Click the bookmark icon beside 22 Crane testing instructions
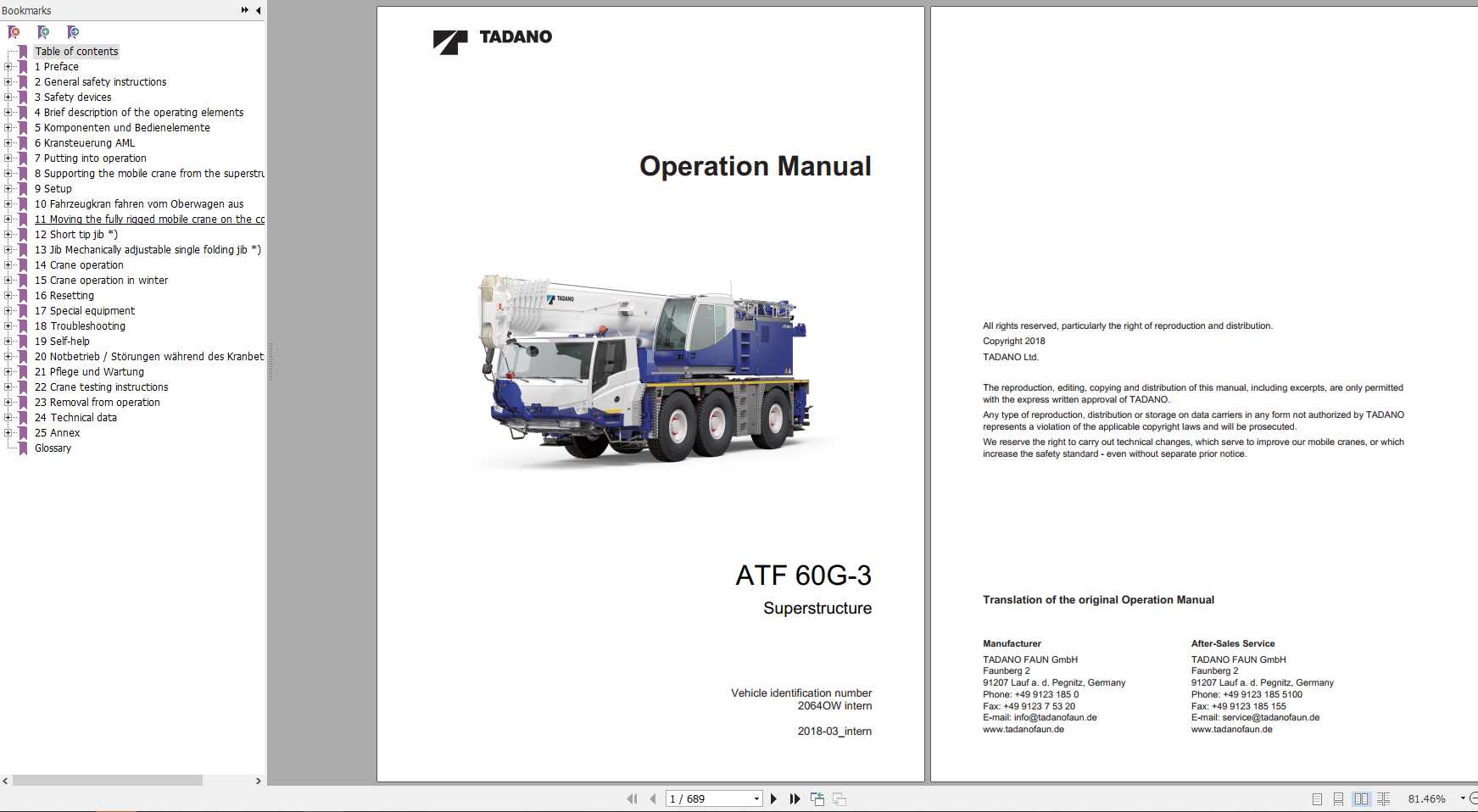 [x=23, y=387]
